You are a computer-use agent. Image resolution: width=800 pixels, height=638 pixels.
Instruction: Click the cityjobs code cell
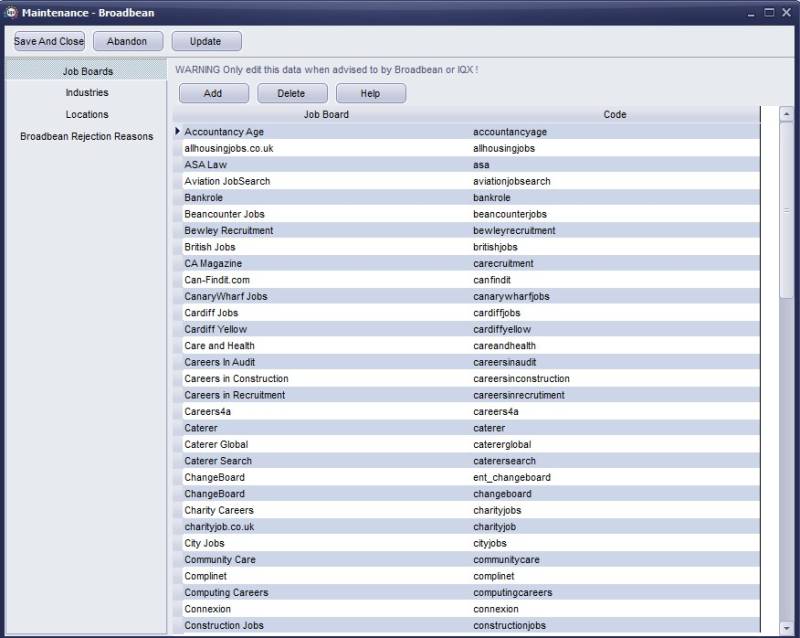point(615,543)
